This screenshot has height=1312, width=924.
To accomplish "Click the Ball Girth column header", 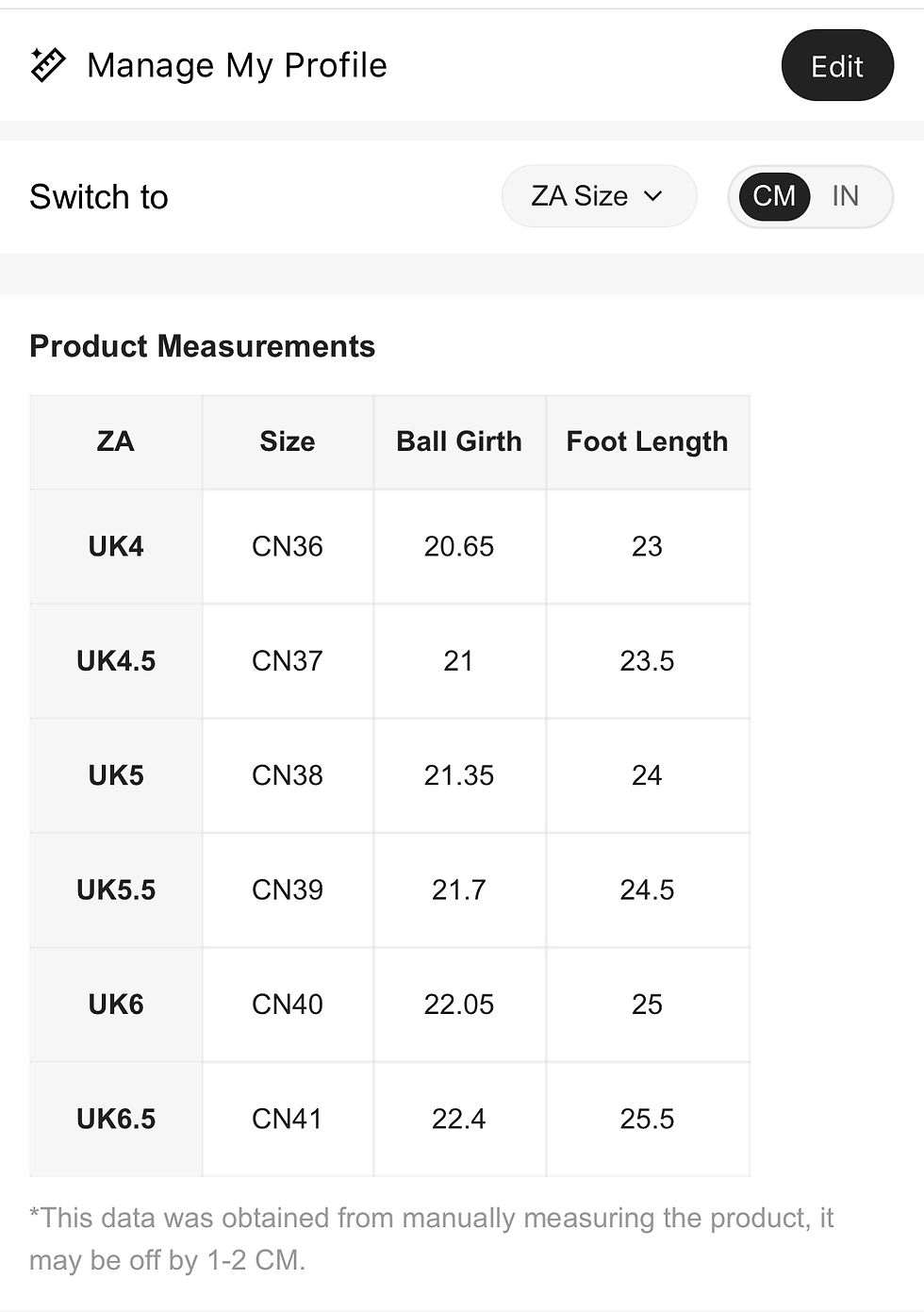I will (x=459, y=441).
